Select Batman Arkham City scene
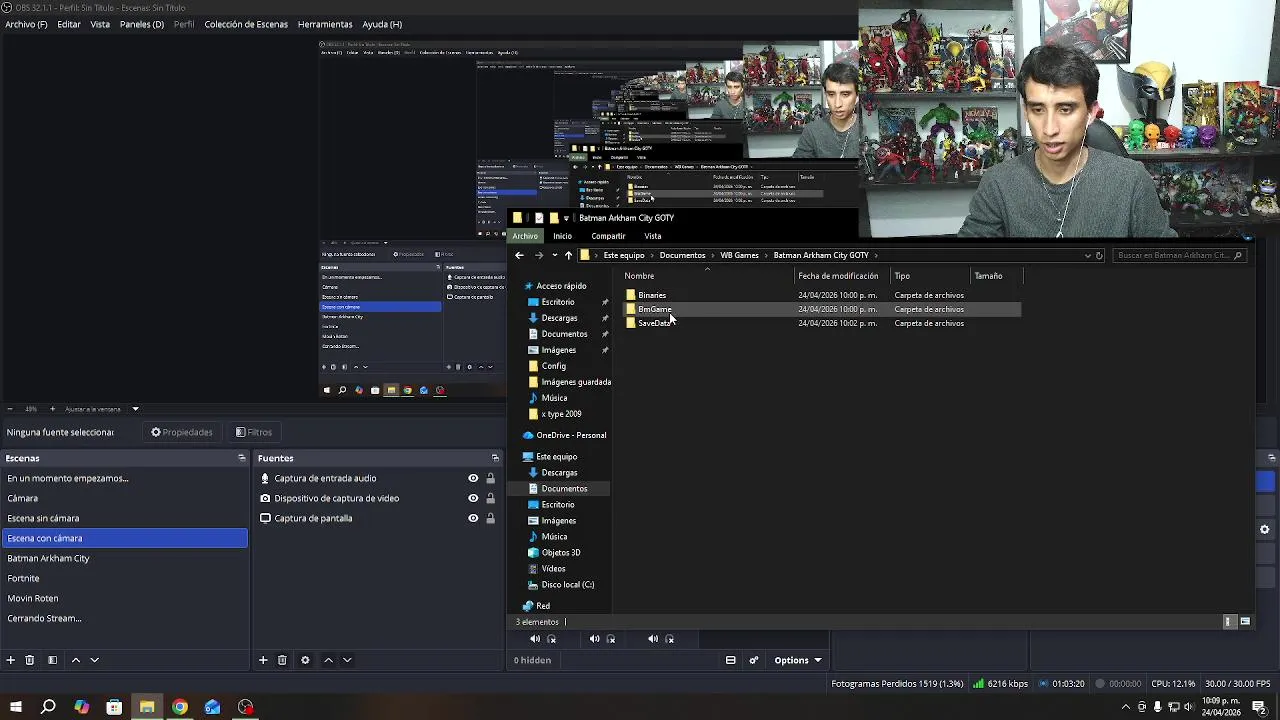This screenshot has height=720, width=1280. click(x=124, y=558)
